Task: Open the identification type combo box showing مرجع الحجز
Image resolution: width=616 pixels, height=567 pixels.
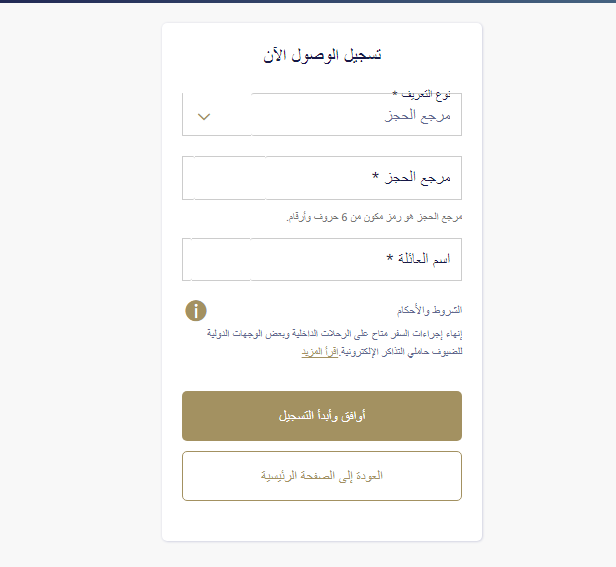Action: 322,114
